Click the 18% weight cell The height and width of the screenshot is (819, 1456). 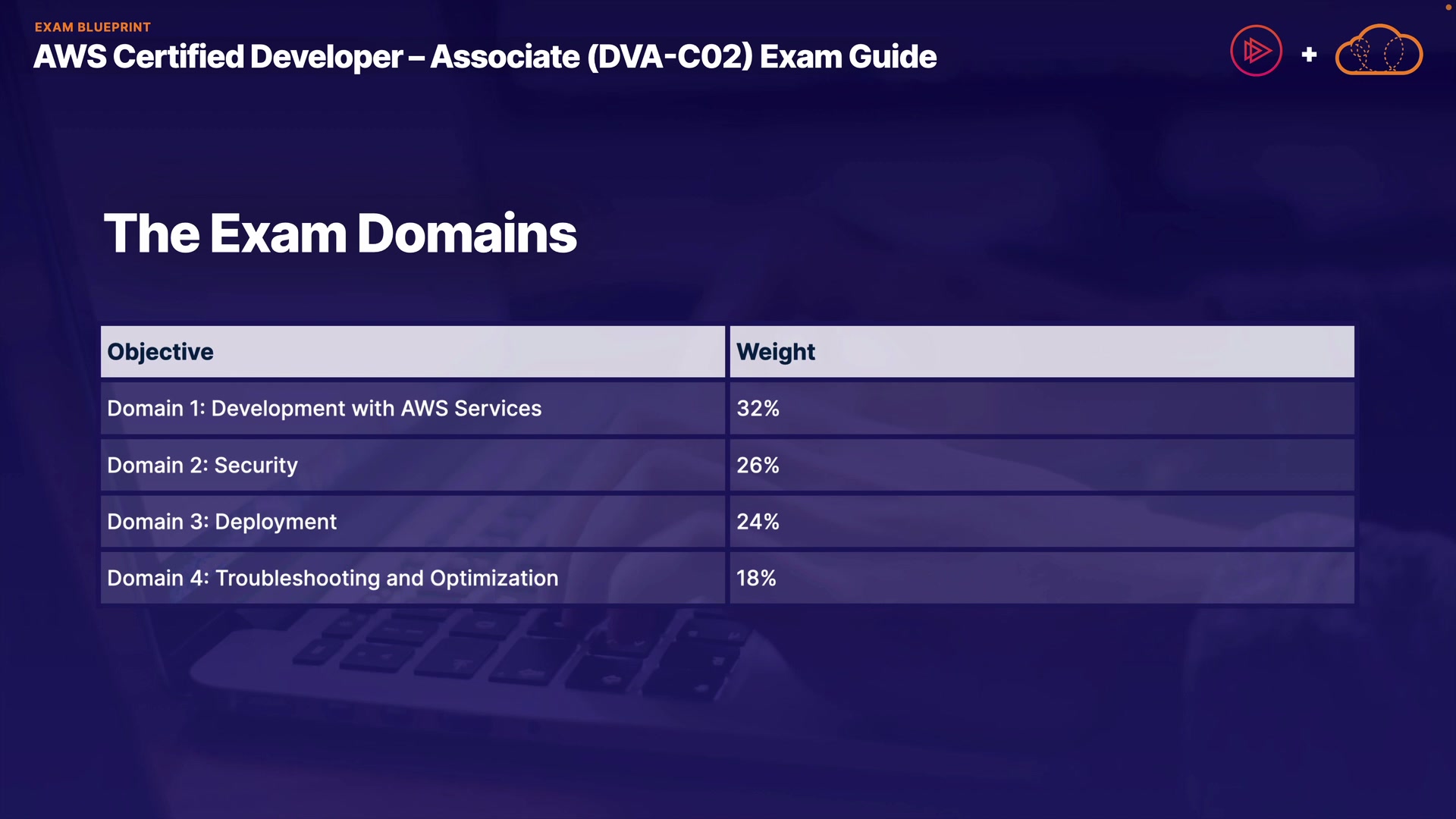[756, 578]
